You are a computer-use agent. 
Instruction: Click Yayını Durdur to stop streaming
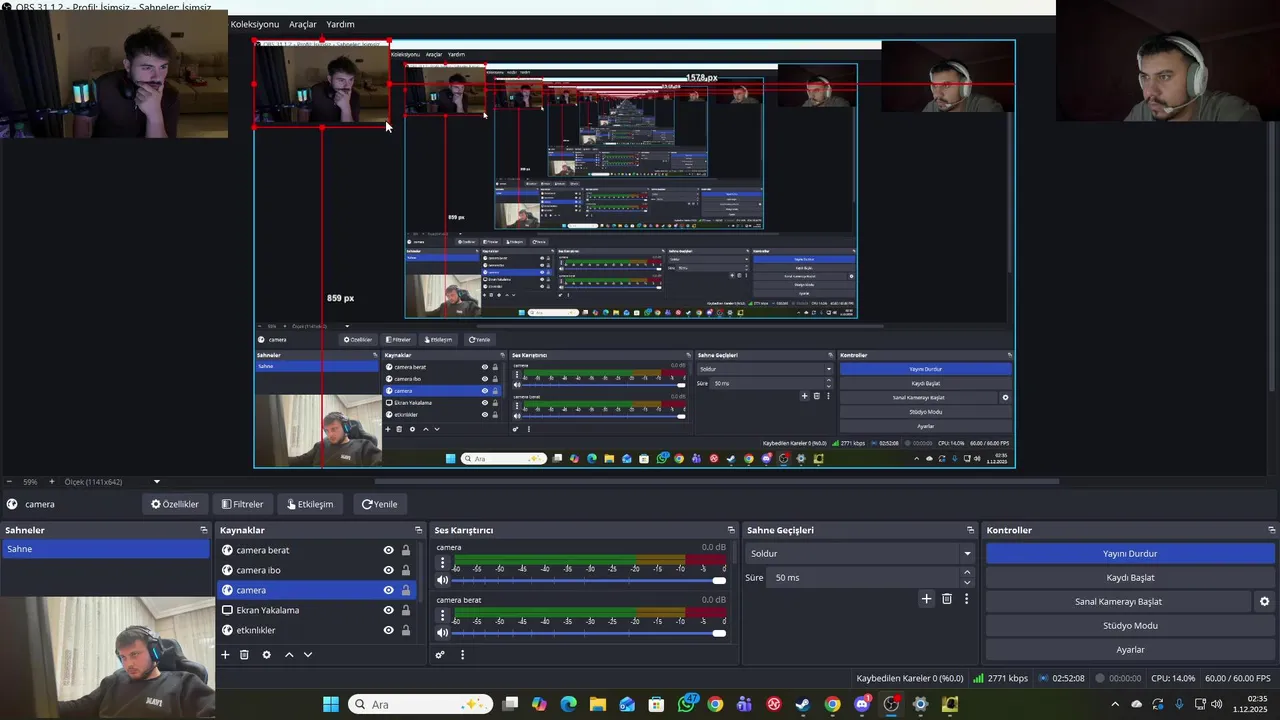coord(1130,553)
